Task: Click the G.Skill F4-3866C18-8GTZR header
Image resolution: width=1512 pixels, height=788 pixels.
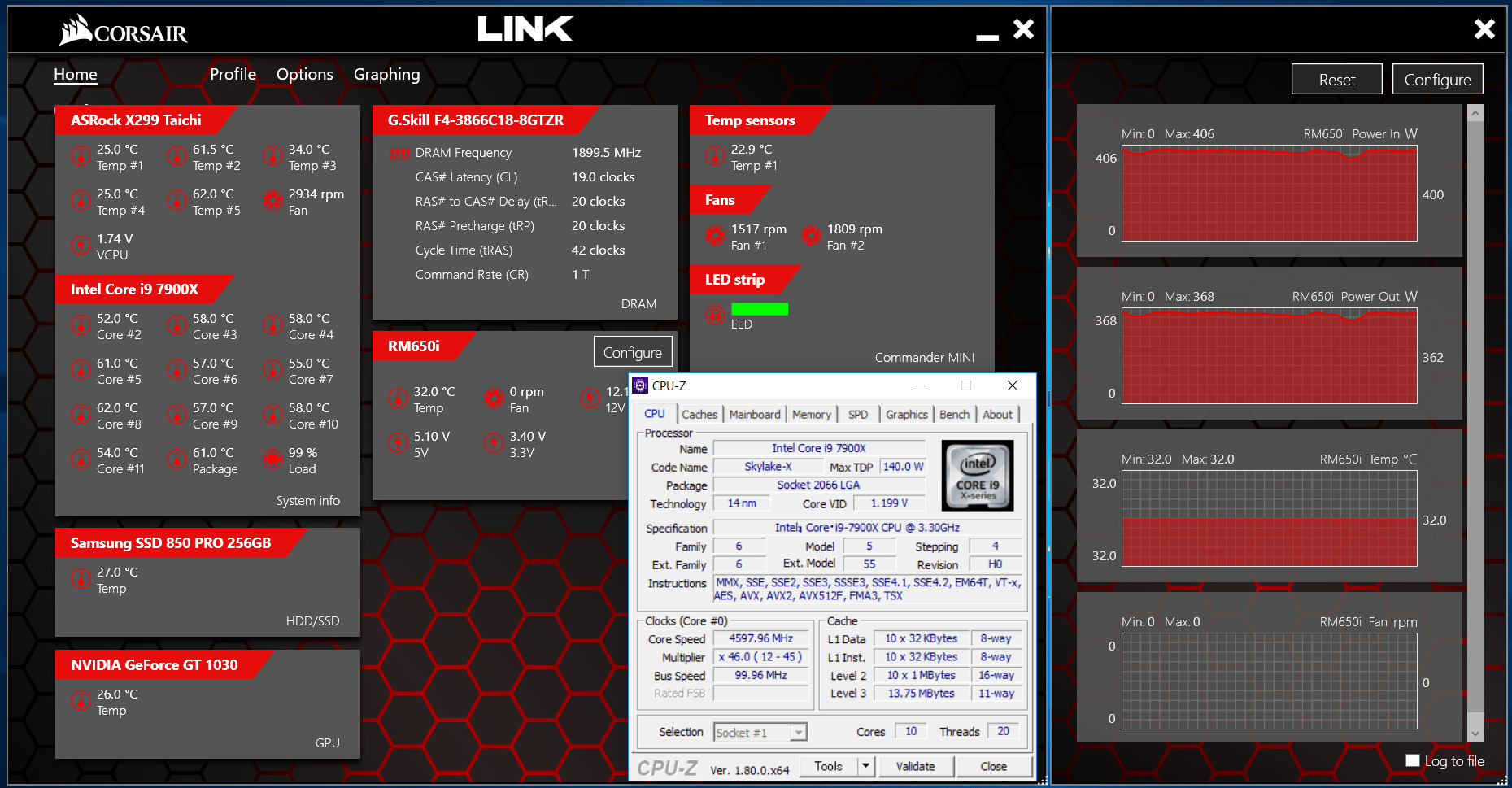Action: click(476, 120)
